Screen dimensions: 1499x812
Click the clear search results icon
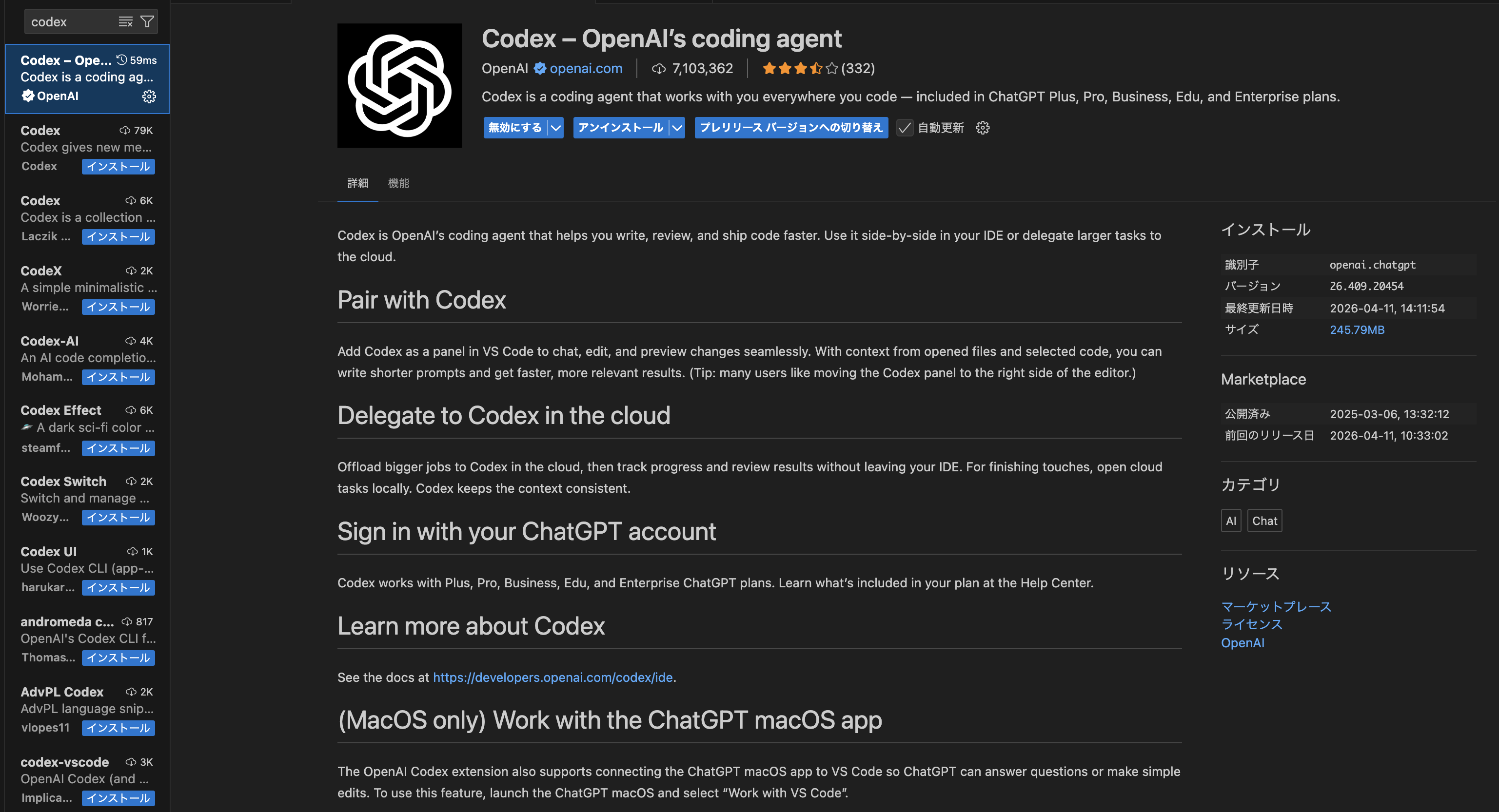pos(125,22)
